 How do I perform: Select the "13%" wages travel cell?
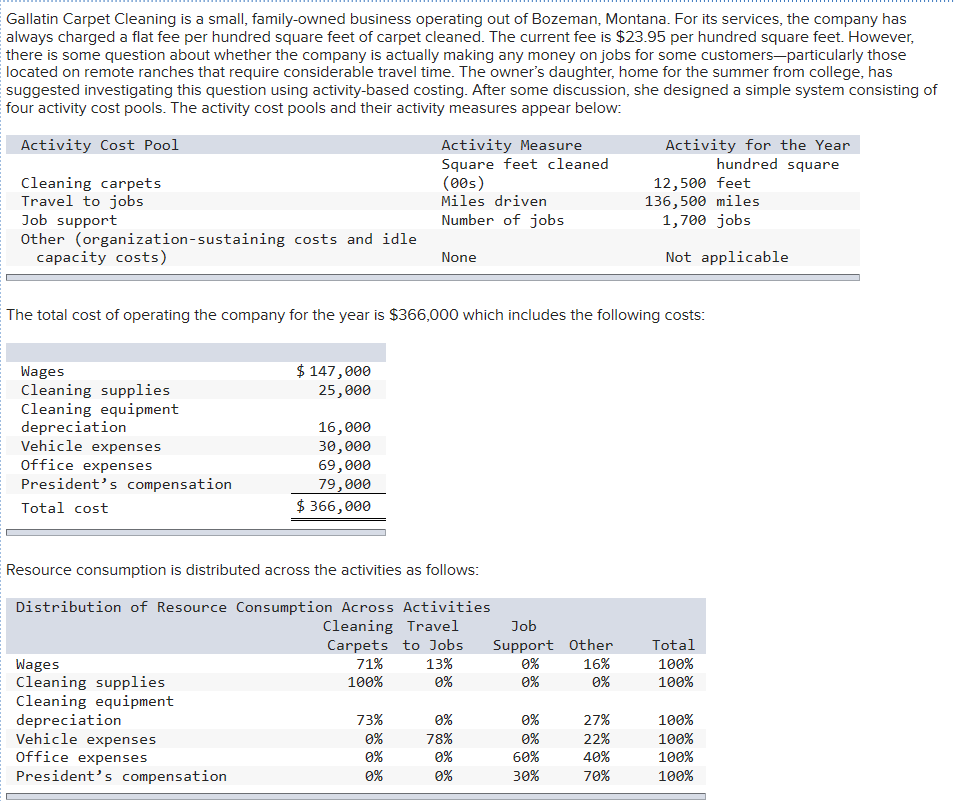point(439,664)
